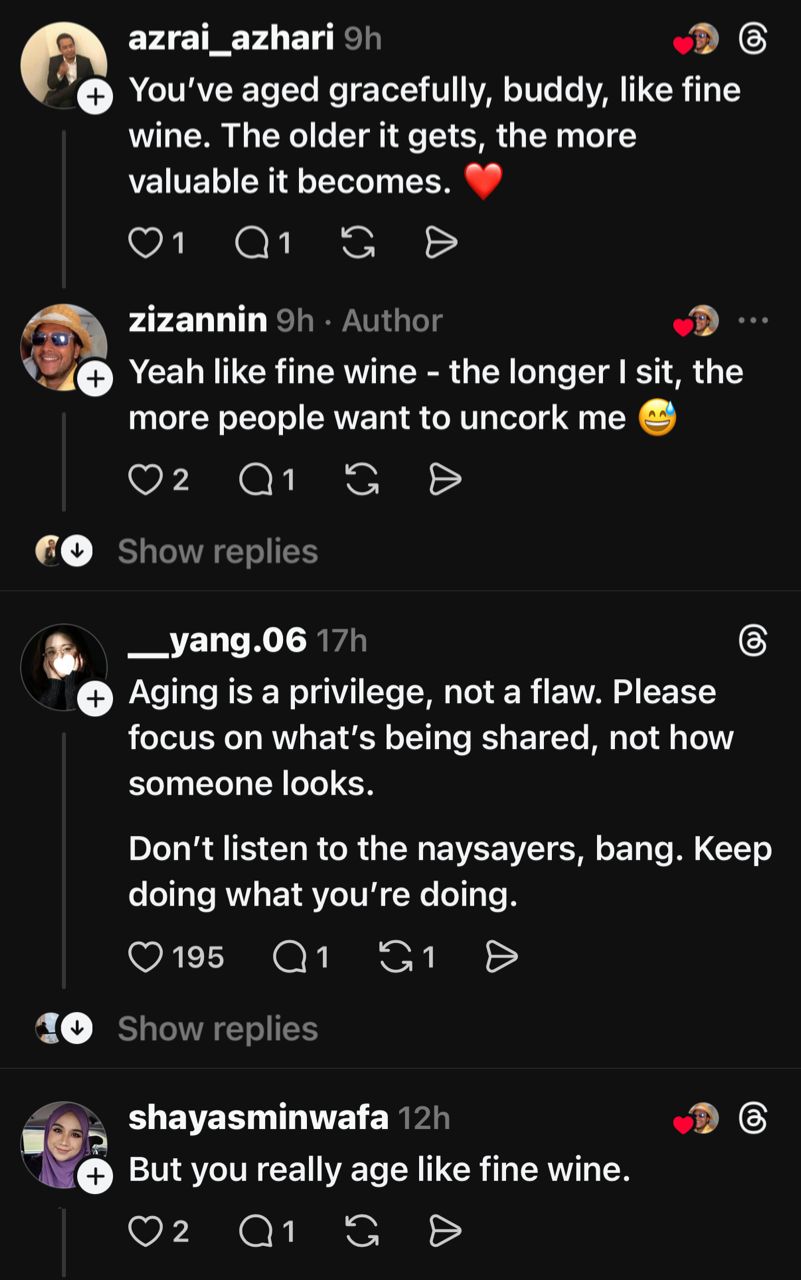Screen dimensions: 801x1280
Task: Share zizannin's reply with send icon
Action: pyautogui.click(x=444, y=481)
